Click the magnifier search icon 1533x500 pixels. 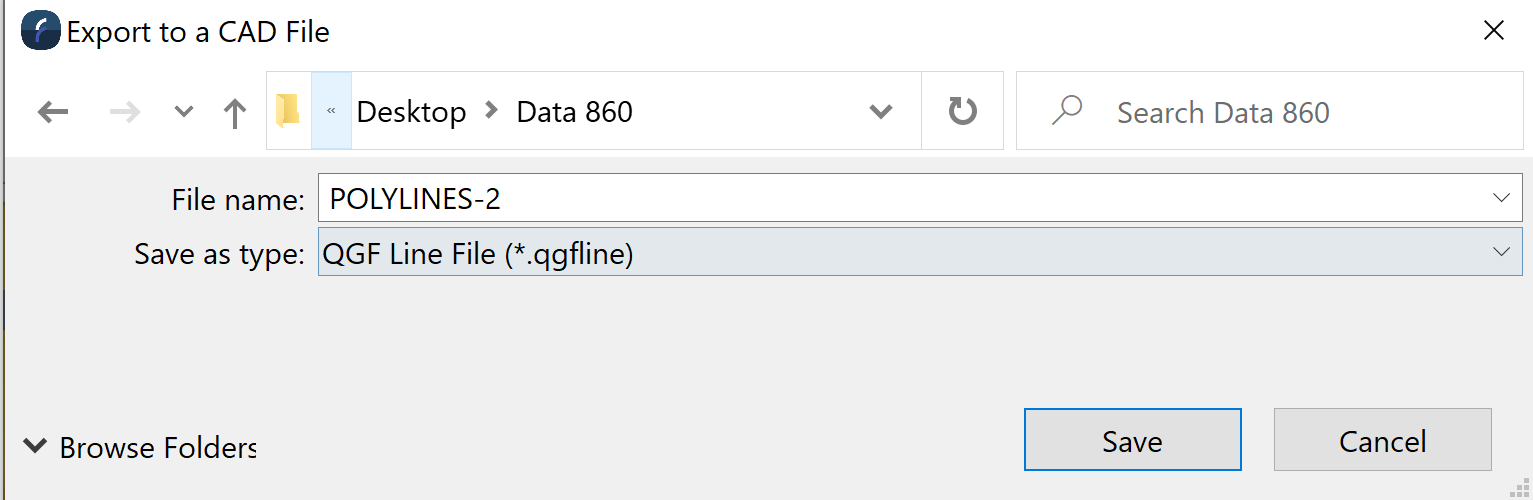[x=1067, y=111]
